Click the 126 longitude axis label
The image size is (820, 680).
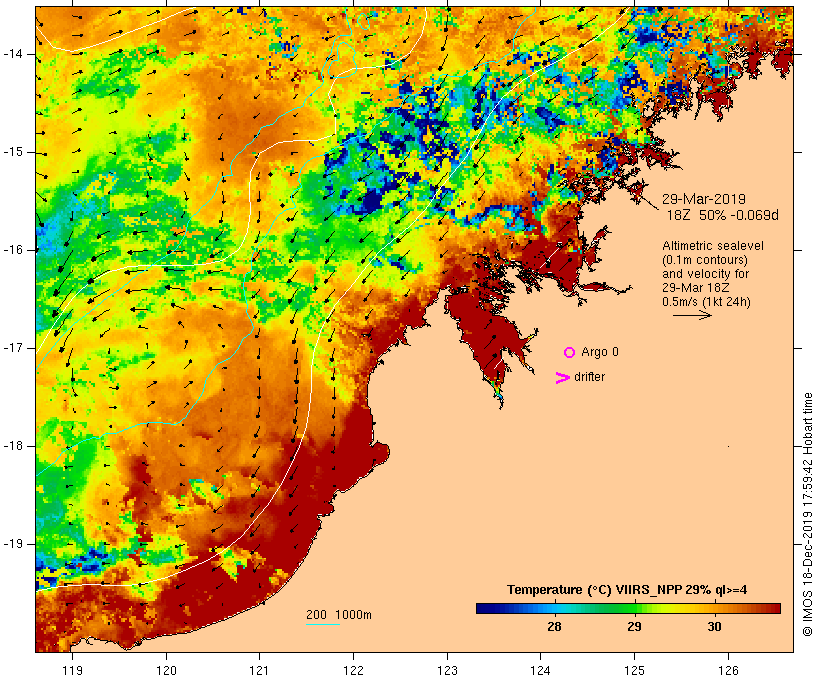(x=728, y=670)
